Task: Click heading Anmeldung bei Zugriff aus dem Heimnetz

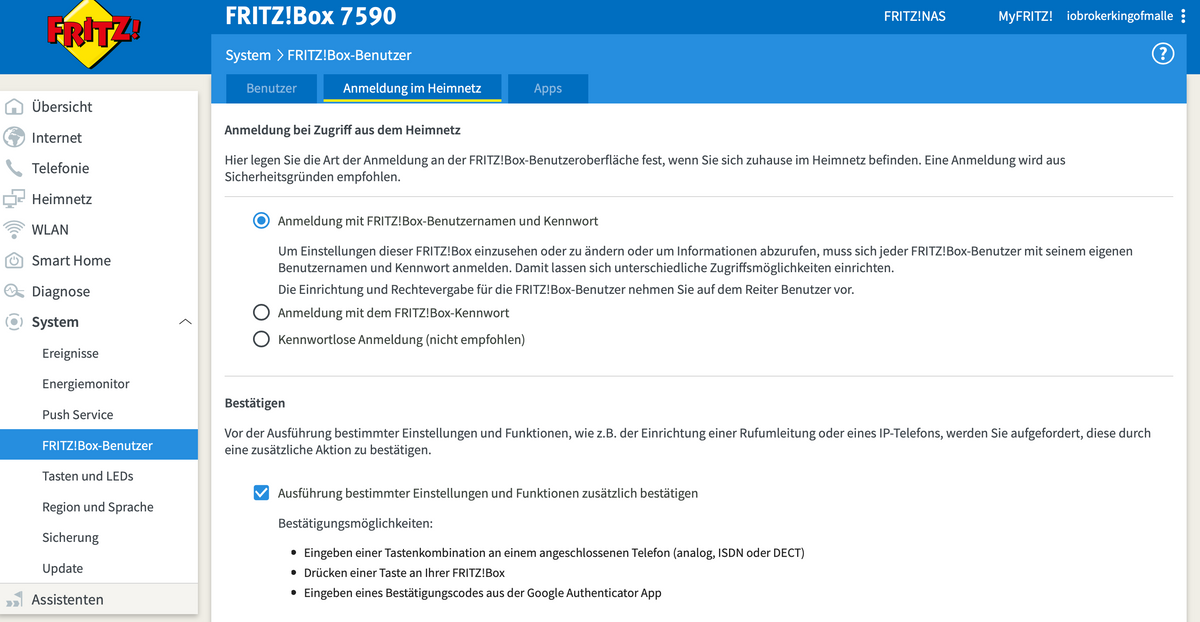Action: (342, 130)
